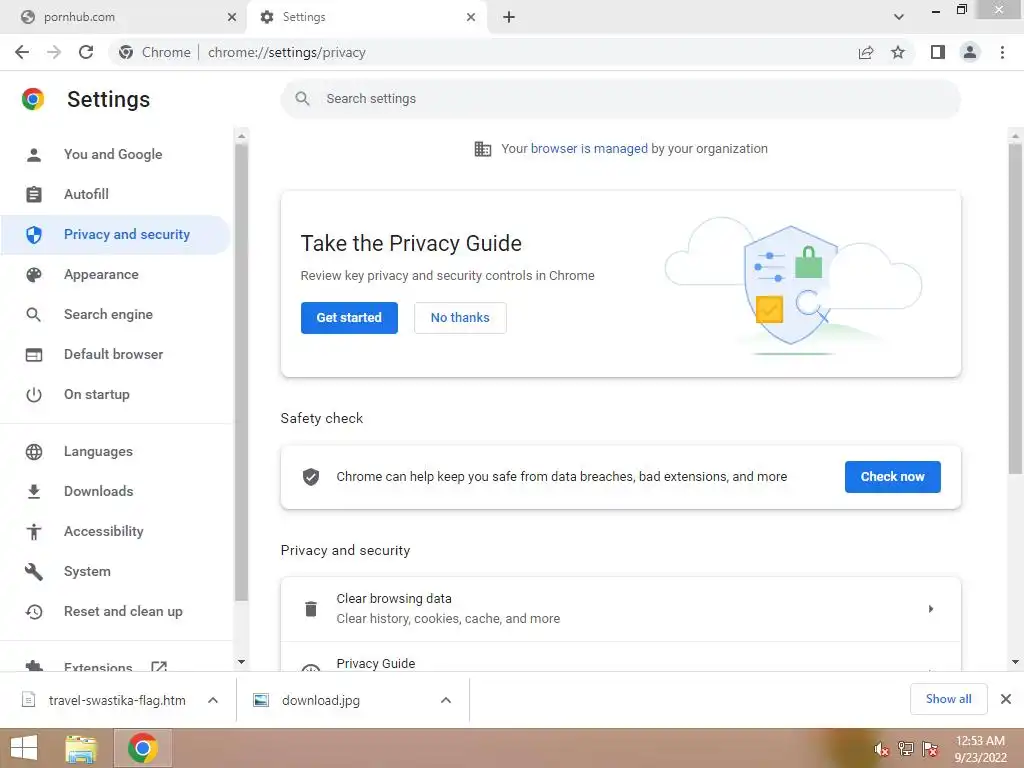
Task: Expand options for download.jpg
Action: [446, 700]
